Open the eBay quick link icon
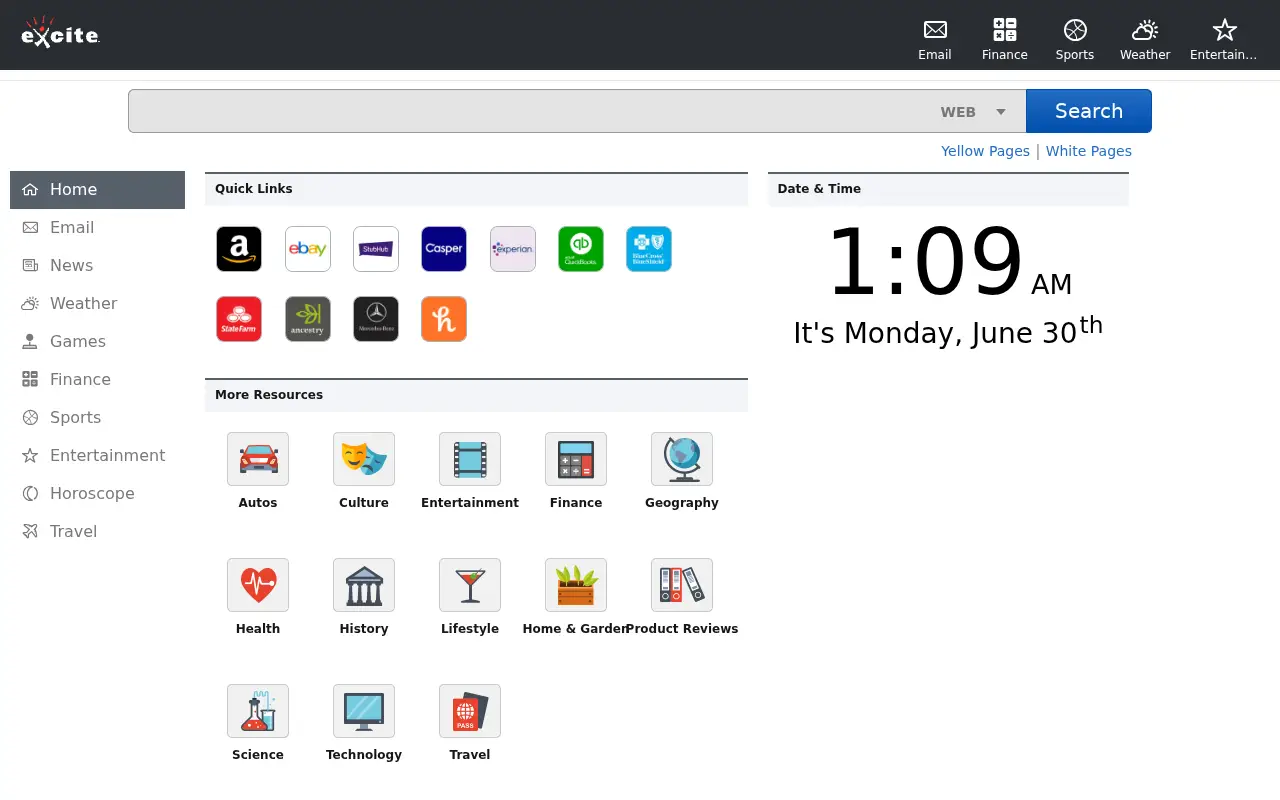The height and width of the screenshot is (800, 1280). pyautogui.click(x=308, y=249)
